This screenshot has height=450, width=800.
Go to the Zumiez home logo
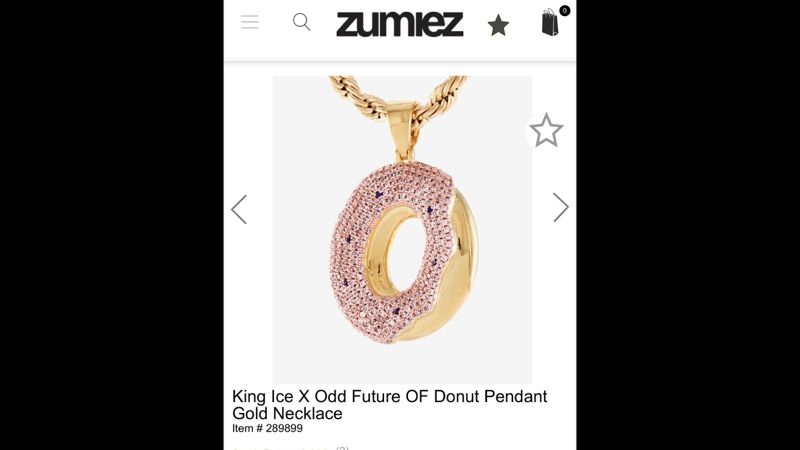(x=399, y=24)
